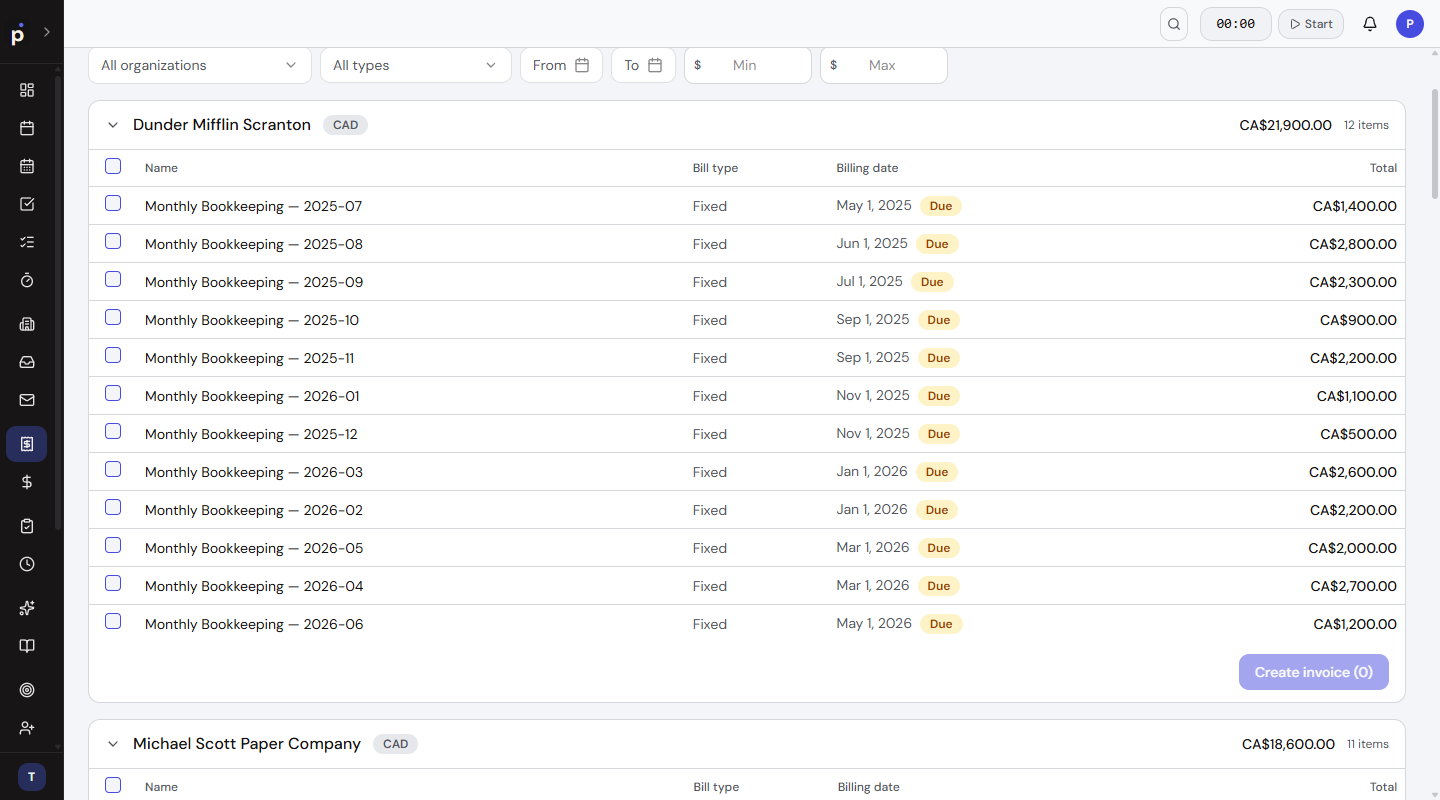
Task: Open the single checkbox task icon in sidebar
Action: 27,204
